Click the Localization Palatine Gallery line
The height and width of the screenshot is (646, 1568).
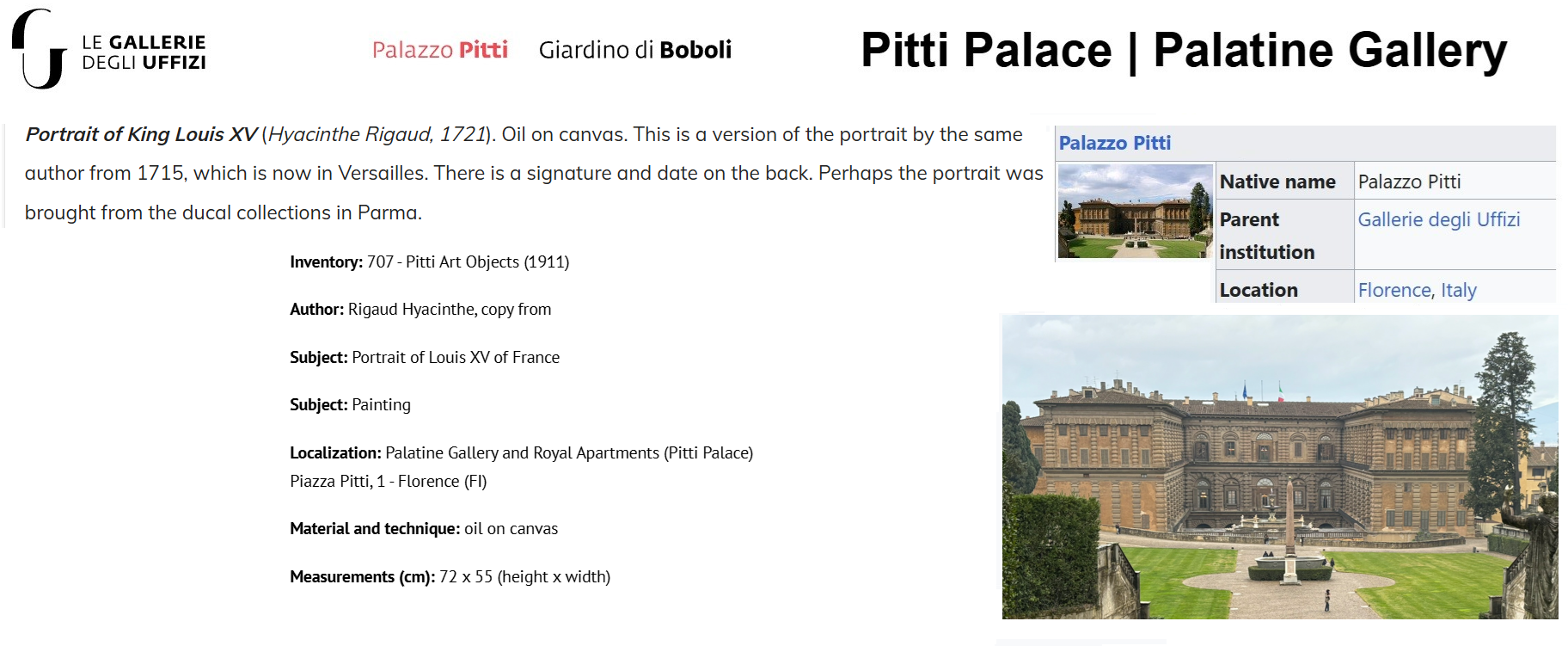521,453
